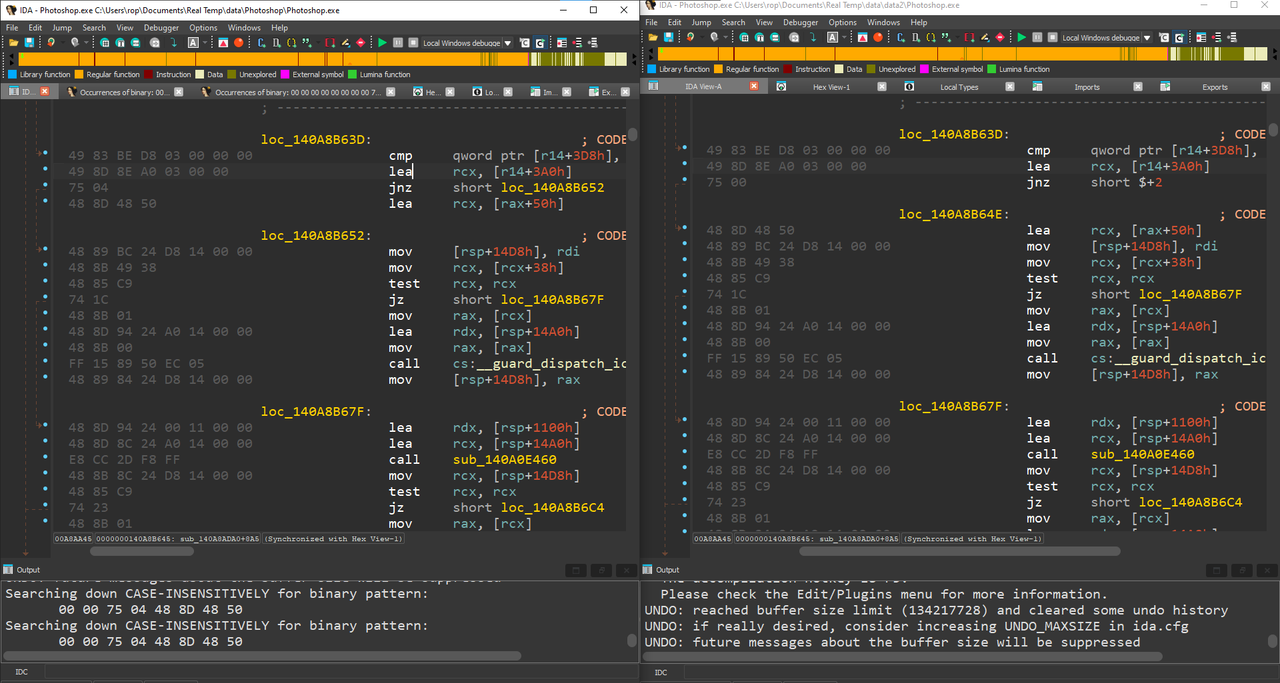Viewport: 1280px width, 683px height.
Task: Click the horizontal scrollbar under the right output pane
Action: pyautogui.click(x=902, y=656)
